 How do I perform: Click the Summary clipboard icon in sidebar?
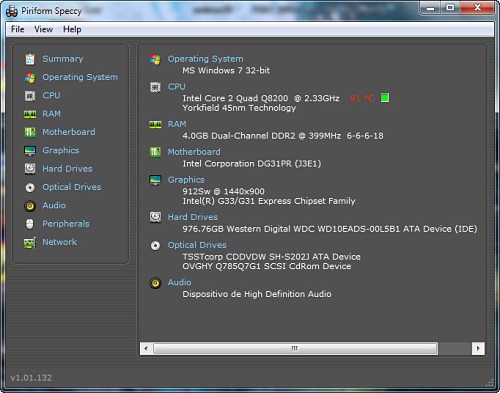(30, 59)
